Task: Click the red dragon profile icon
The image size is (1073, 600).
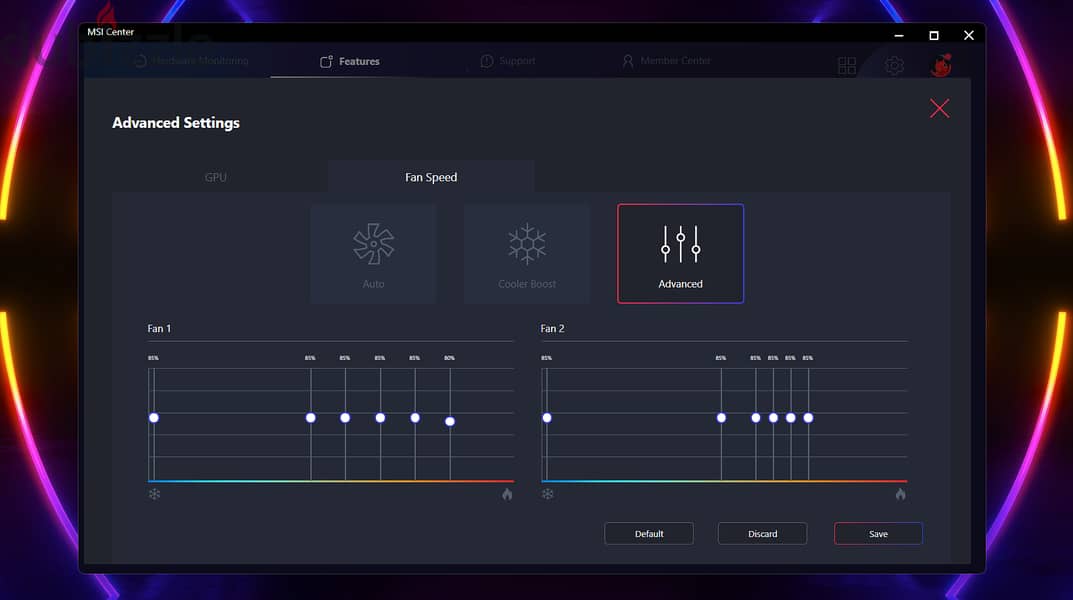Action: pos(942,65)
